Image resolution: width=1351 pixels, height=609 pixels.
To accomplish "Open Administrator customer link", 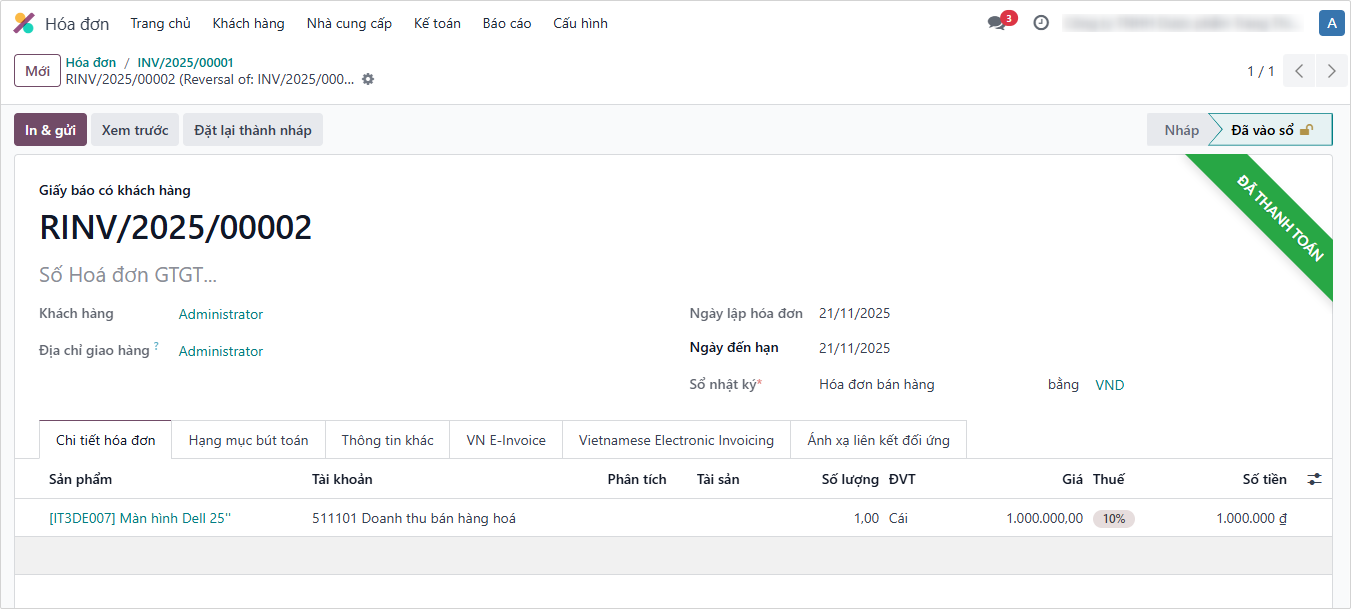I will (220, 314).
